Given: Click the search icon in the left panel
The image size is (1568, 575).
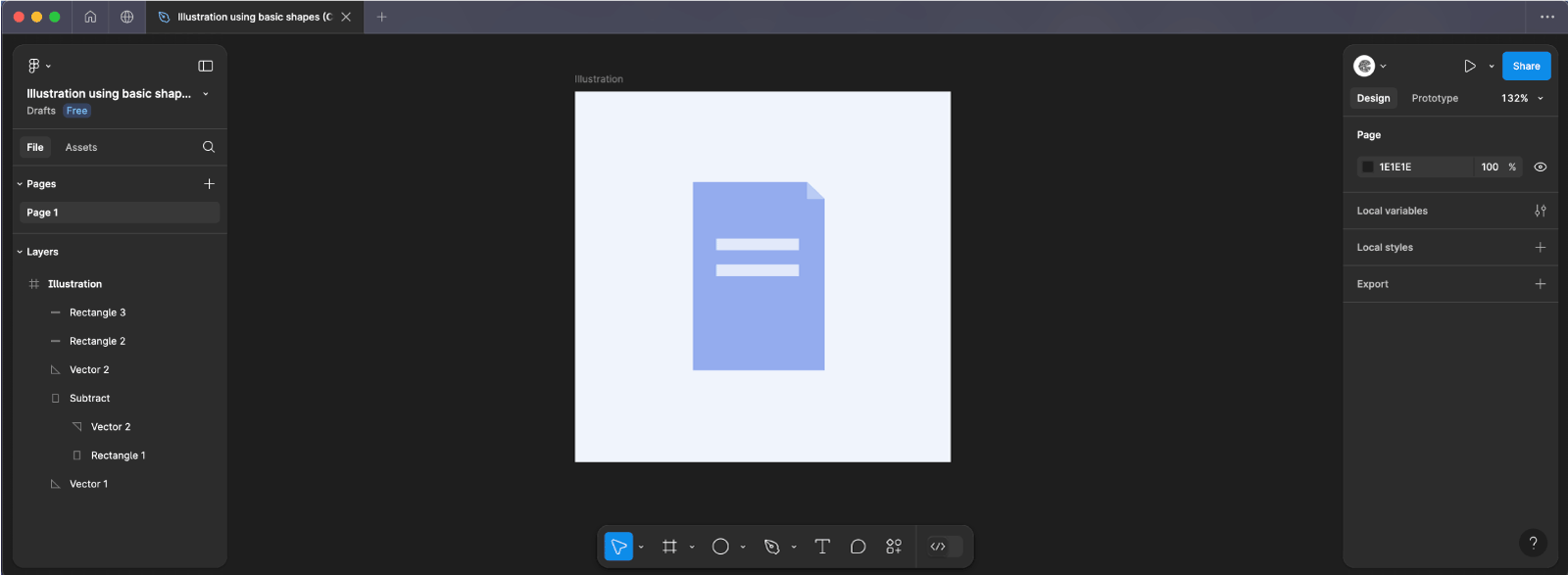Looking at the screenshot, I should 209,147.
